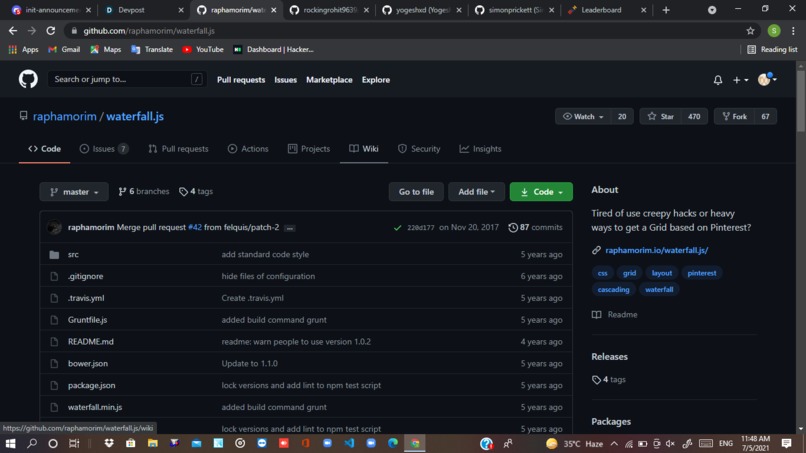Switch to the Wiki tab

pyautogui.click(x=364, y=149)
